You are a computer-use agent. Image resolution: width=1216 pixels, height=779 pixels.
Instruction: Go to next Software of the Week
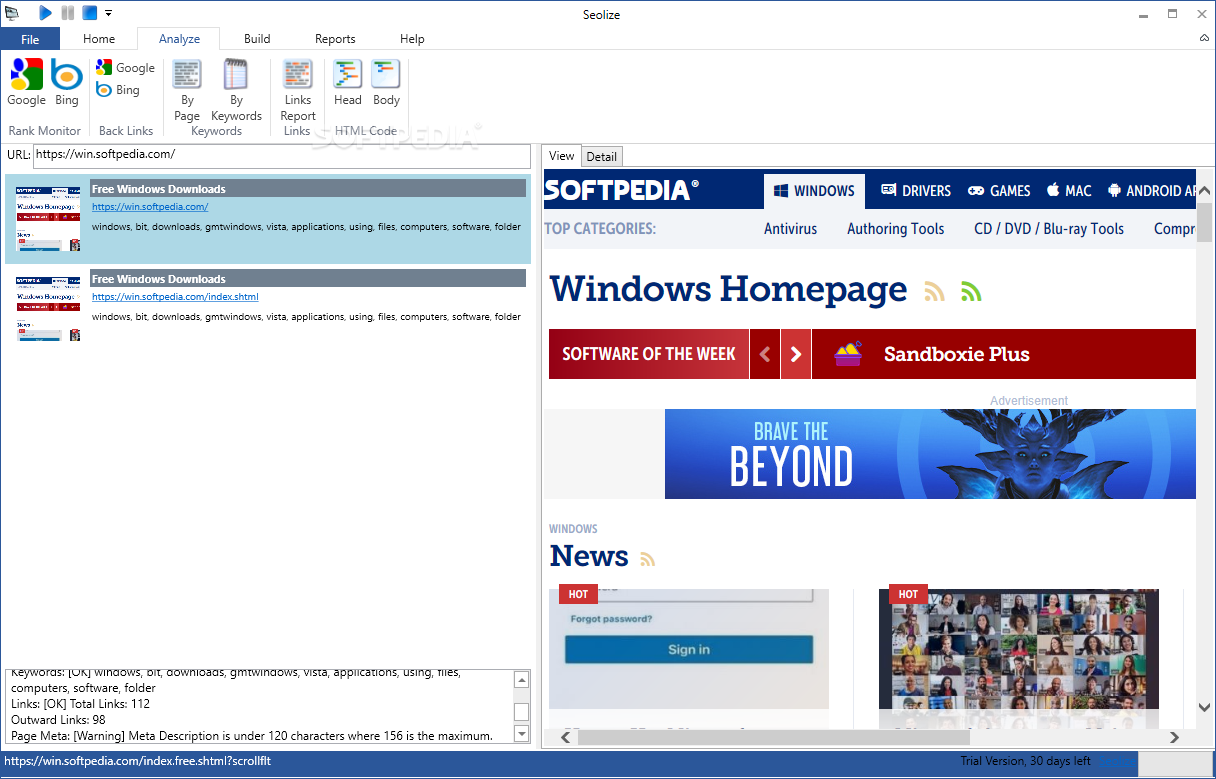[x=796, y=354]
